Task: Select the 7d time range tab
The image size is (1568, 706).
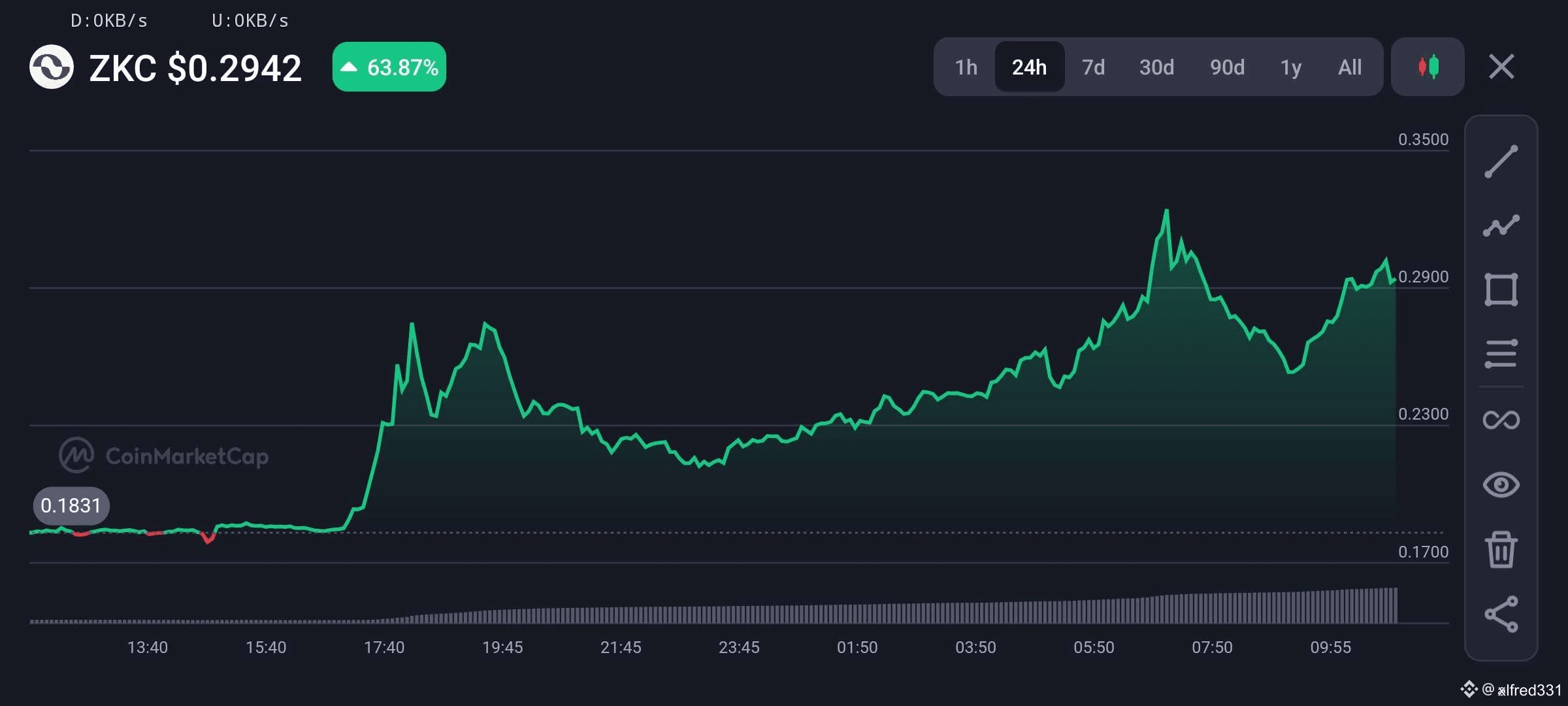Action: click(1093, 67)
